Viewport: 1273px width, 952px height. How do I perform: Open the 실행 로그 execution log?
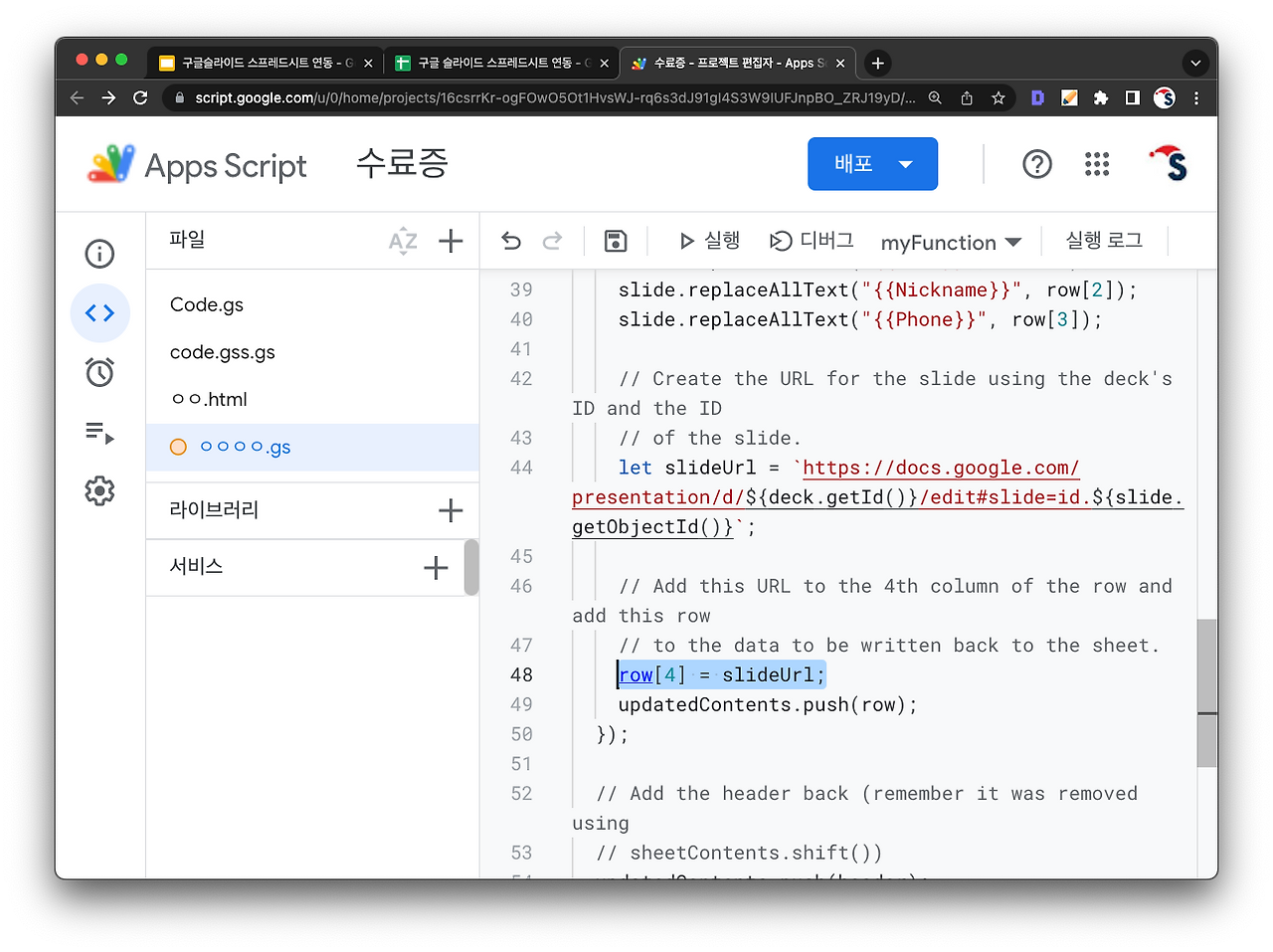click(1104, 241)
